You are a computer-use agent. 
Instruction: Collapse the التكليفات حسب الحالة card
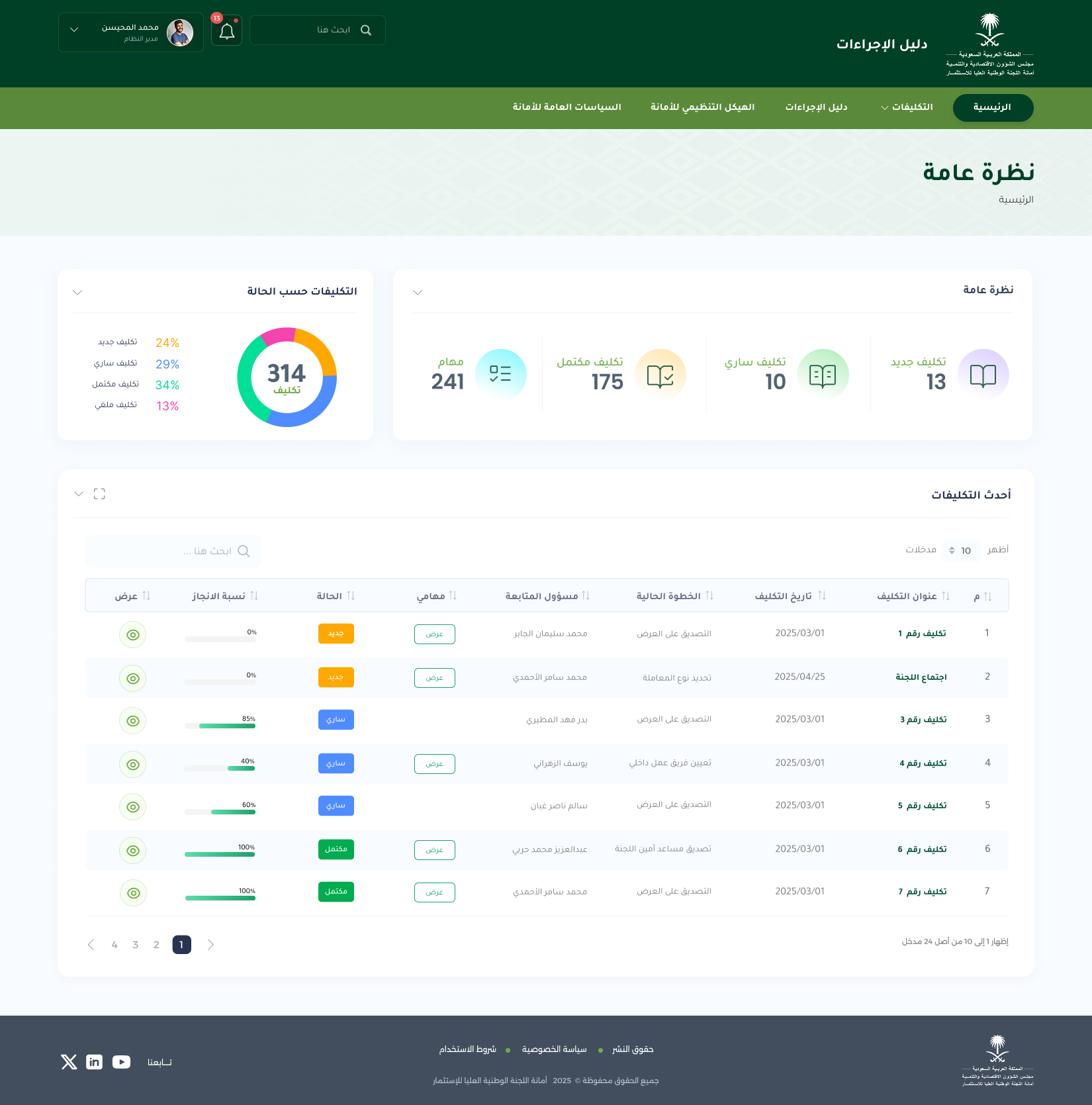pos(77,292)
